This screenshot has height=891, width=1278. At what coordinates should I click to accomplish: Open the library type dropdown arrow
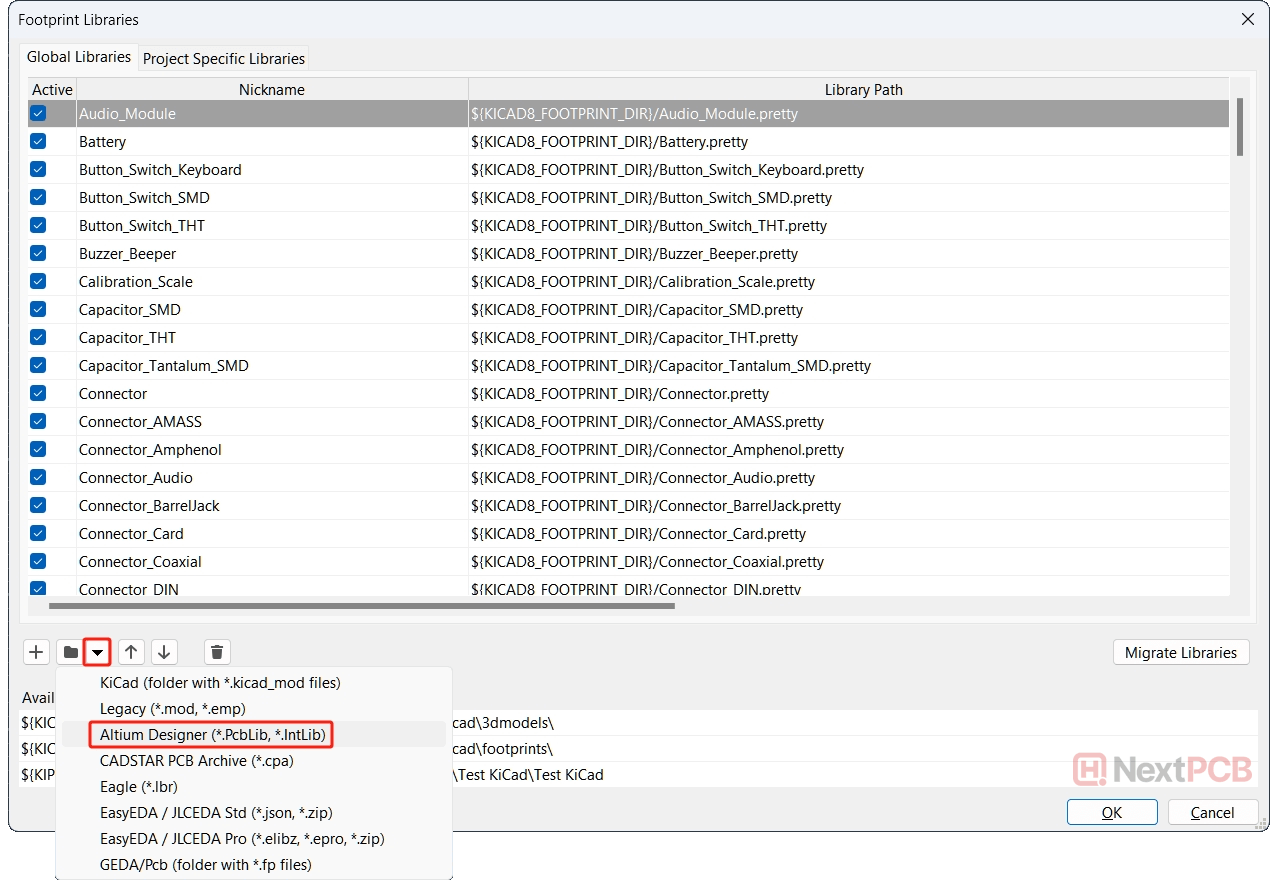[x=97, y=653]
